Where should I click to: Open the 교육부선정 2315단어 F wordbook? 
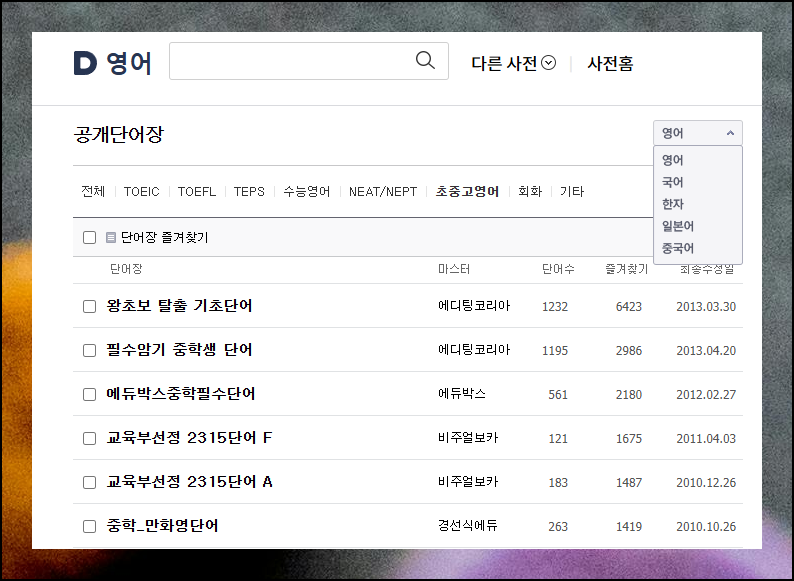(189, 438)
